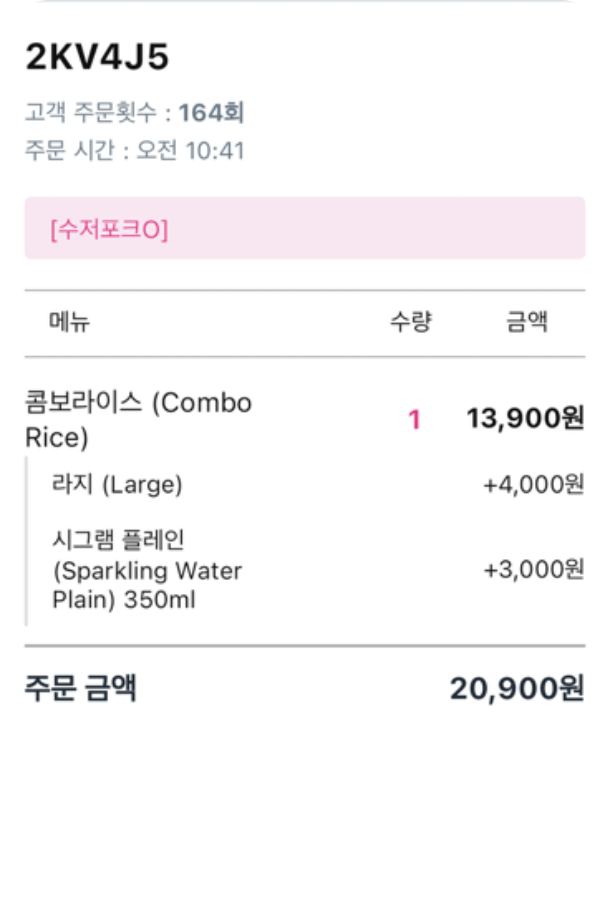
Task: Click the 주문 금액 total label
Action: click(81, 688)
